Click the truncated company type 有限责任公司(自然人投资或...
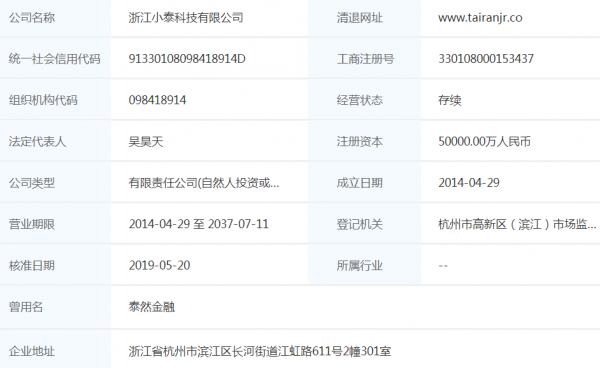The width and height of the screenshot is (600, 368). (x=204, y=183)
